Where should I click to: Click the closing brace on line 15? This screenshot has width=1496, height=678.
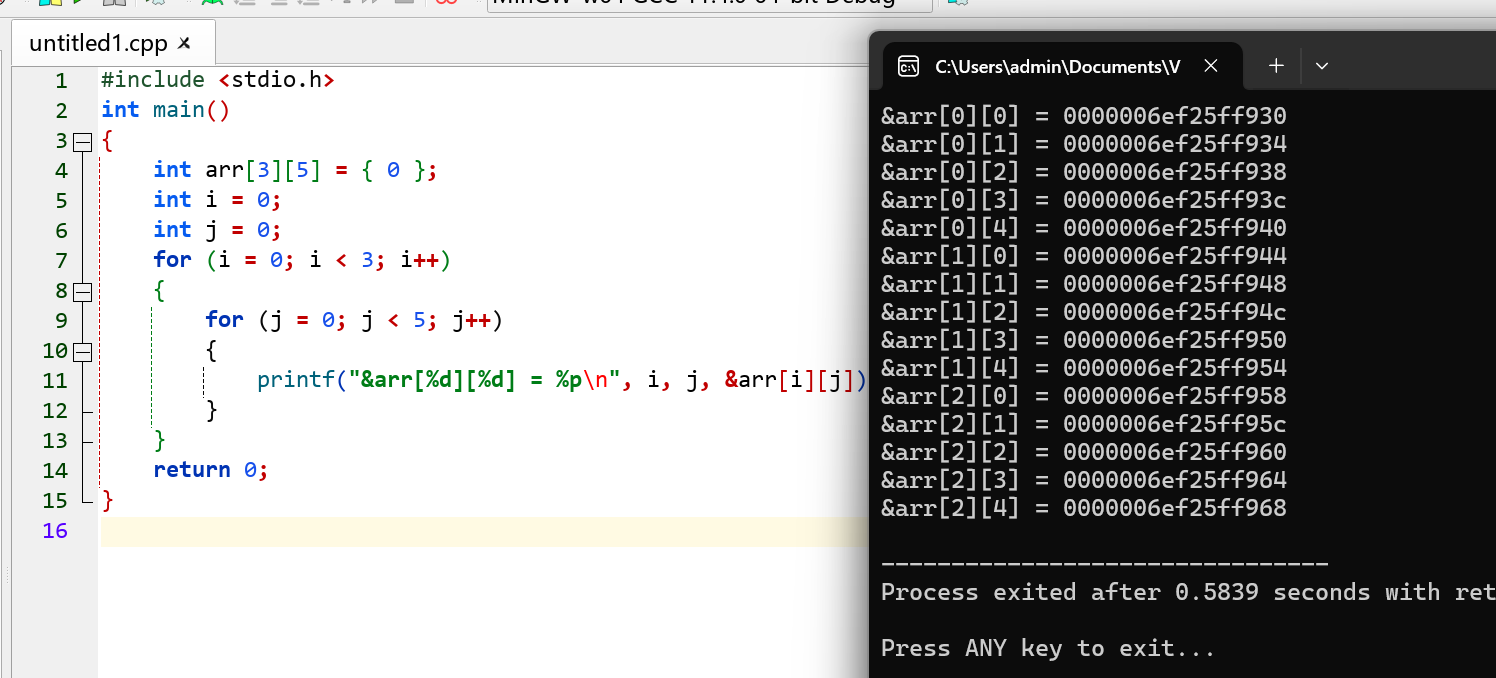pos(108,500)
